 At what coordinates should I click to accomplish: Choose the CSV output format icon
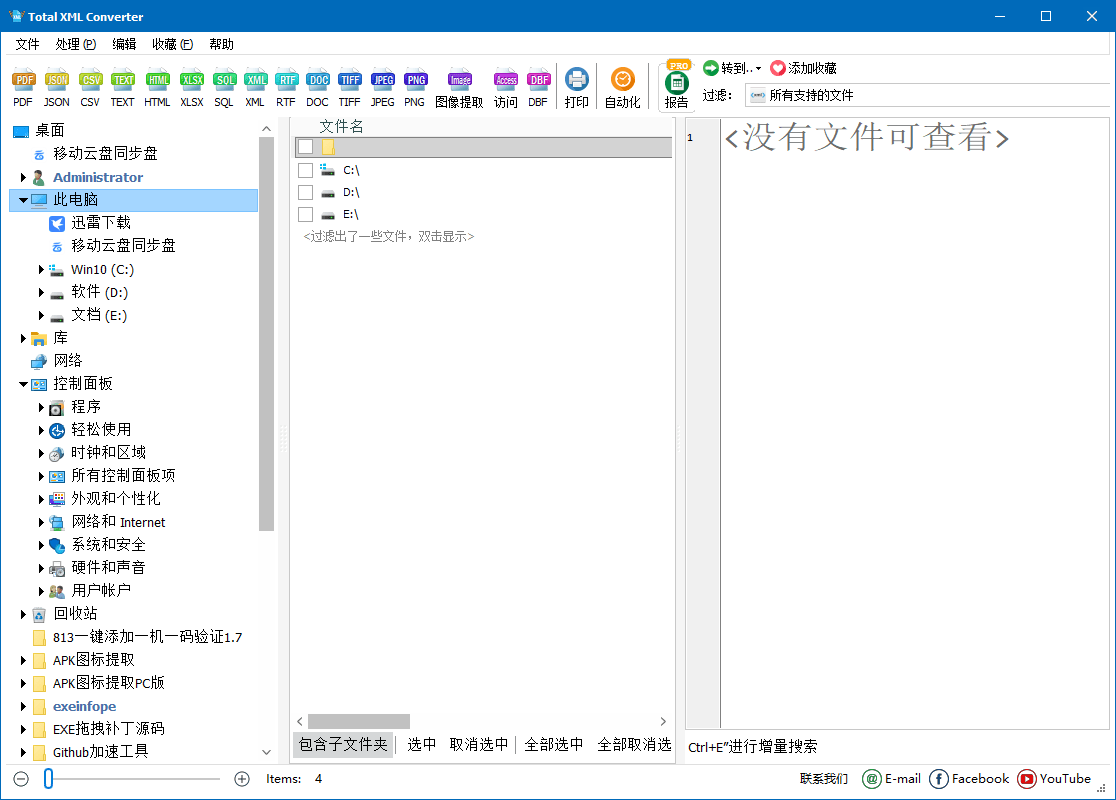(x=90, y=88)
